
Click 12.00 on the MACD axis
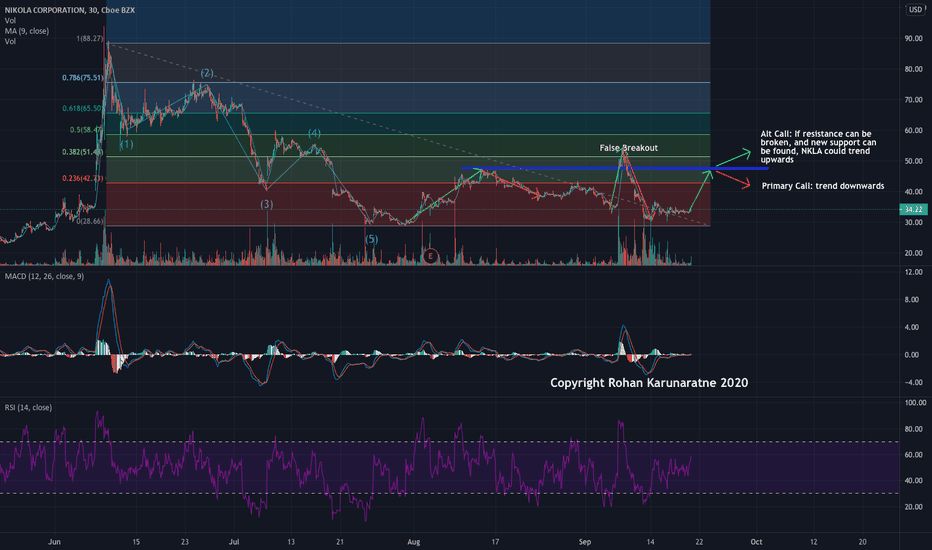[914, 272]
